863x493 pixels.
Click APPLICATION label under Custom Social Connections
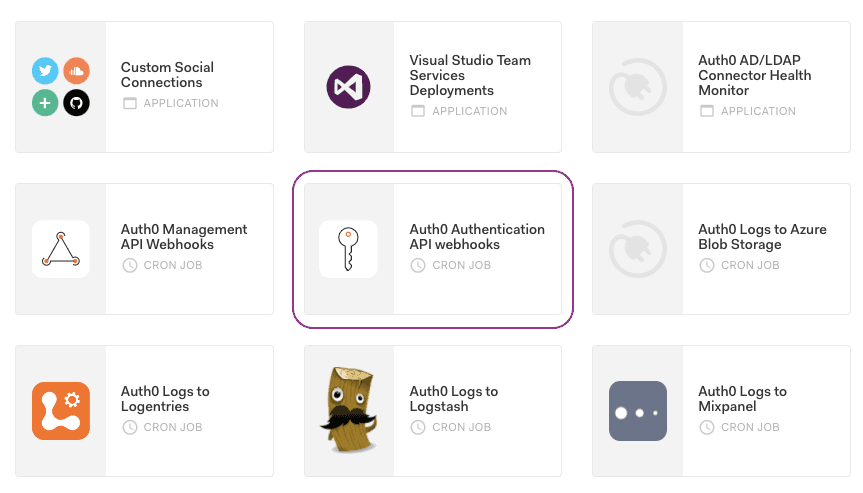[181, 103]
